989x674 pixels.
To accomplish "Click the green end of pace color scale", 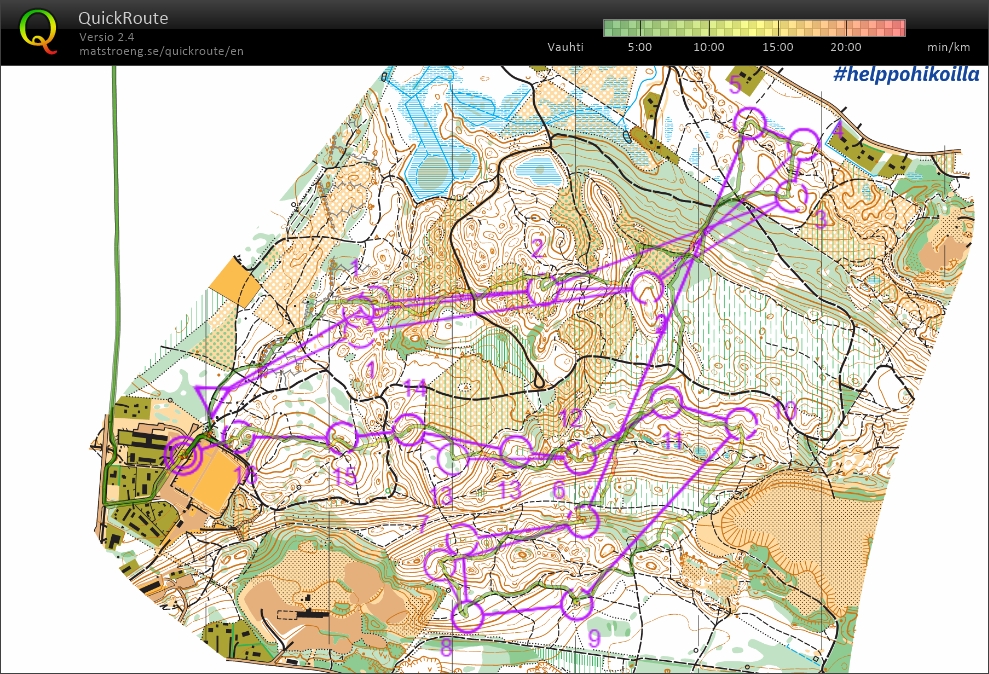I will coord(613,28).
